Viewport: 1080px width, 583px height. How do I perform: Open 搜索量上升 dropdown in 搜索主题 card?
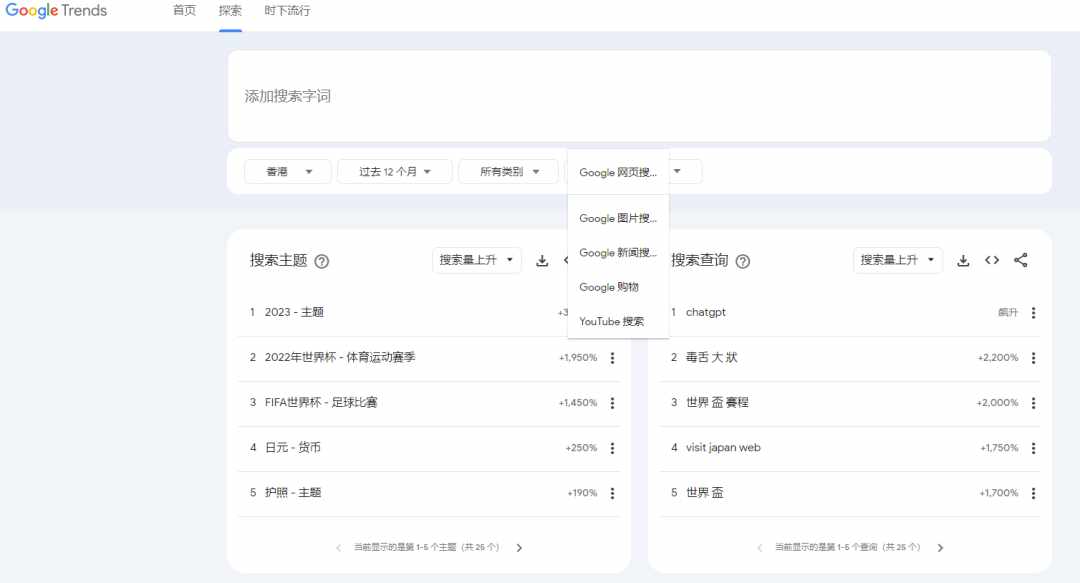pos(477,260)
